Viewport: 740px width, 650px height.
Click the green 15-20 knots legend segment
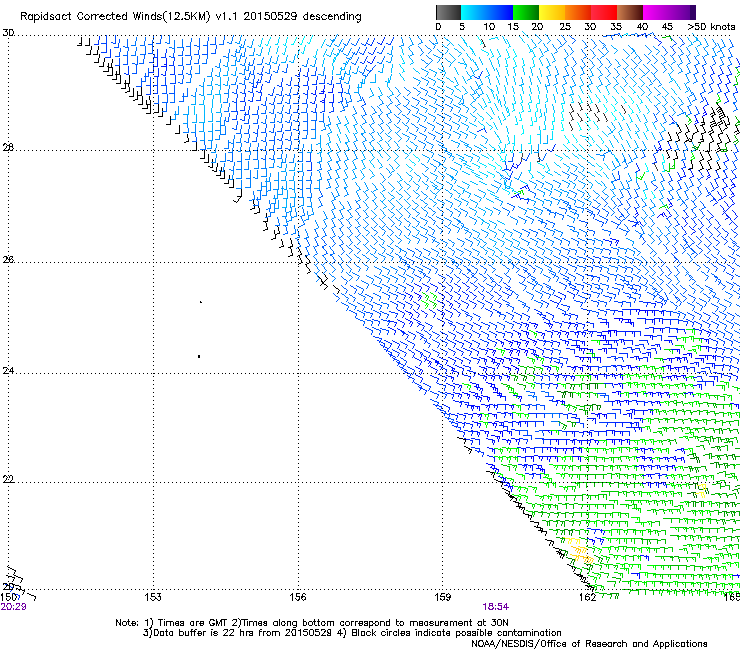click(526, 12)
